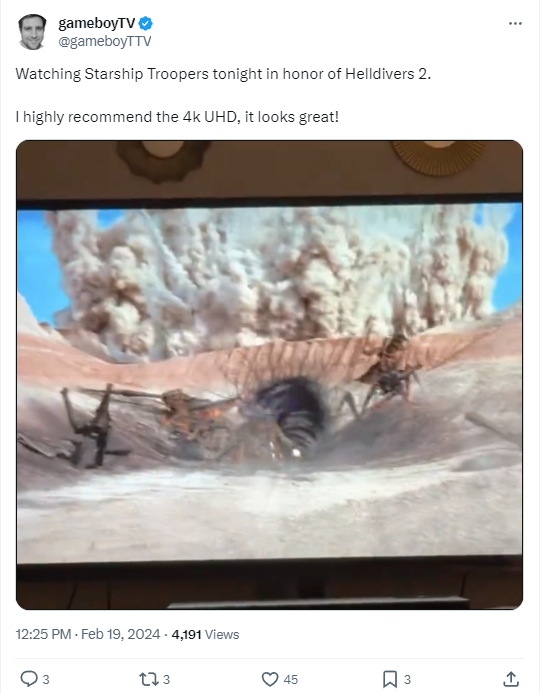Click the 4k UHD recommendation text line
This screenshot has height=694, width=541.
click(177, 117)
